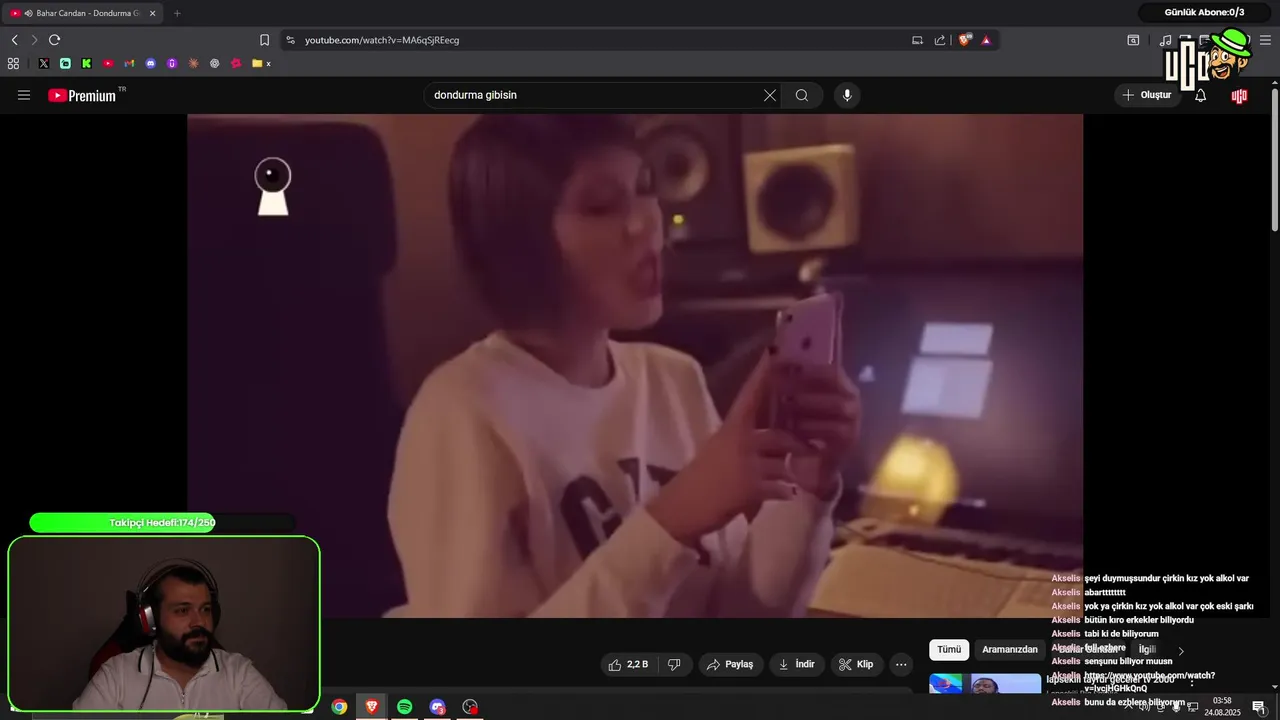Screen dimensions: 1280x720
Task: Open the Discord bookmark
Action: point(151,63)
